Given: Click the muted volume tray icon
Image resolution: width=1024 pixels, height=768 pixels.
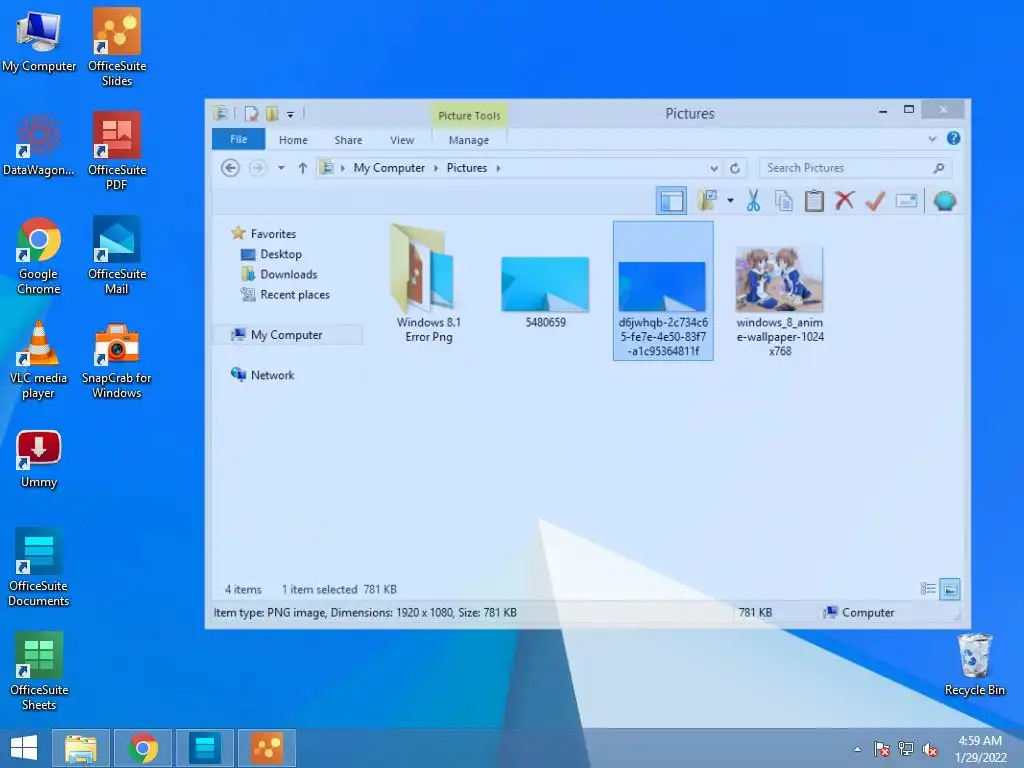Looking at the screenshot, I should 930,749.
